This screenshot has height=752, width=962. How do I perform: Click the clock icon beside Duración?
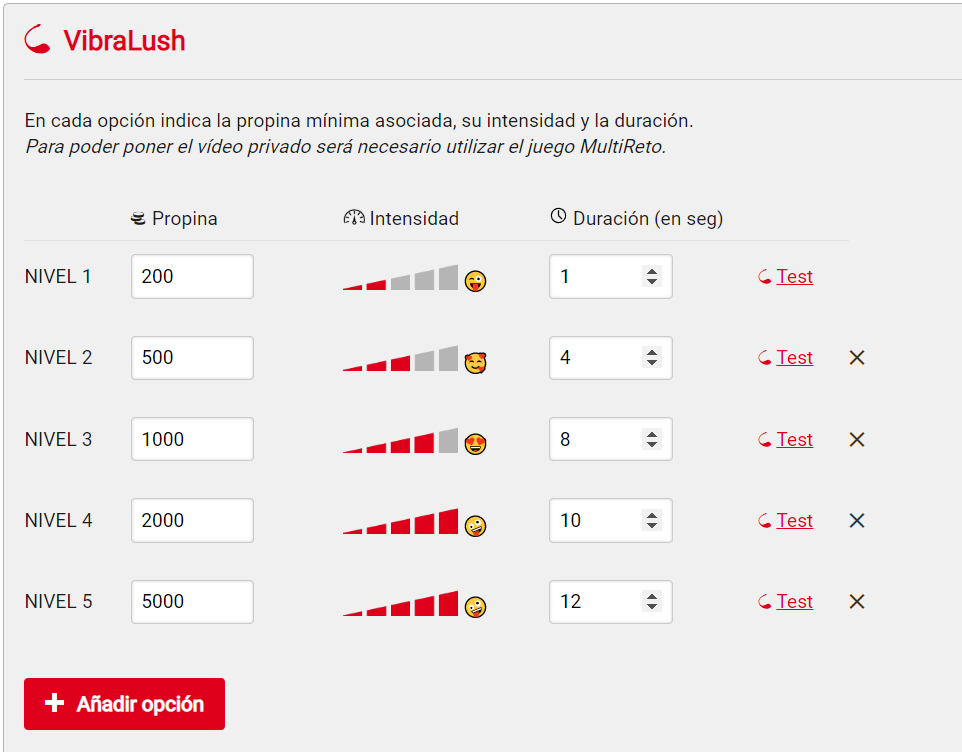tap(558, 216)
